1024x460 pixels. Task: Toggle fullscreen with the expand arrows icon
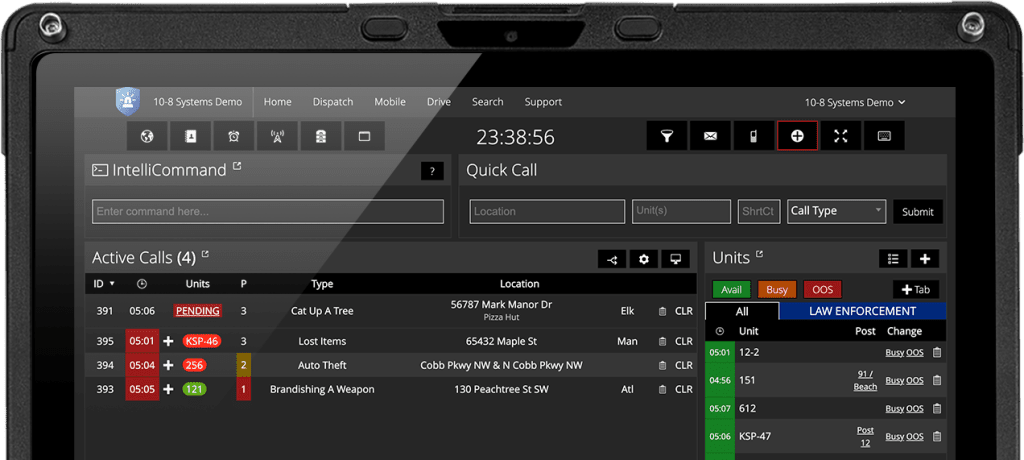coord(841,136)
